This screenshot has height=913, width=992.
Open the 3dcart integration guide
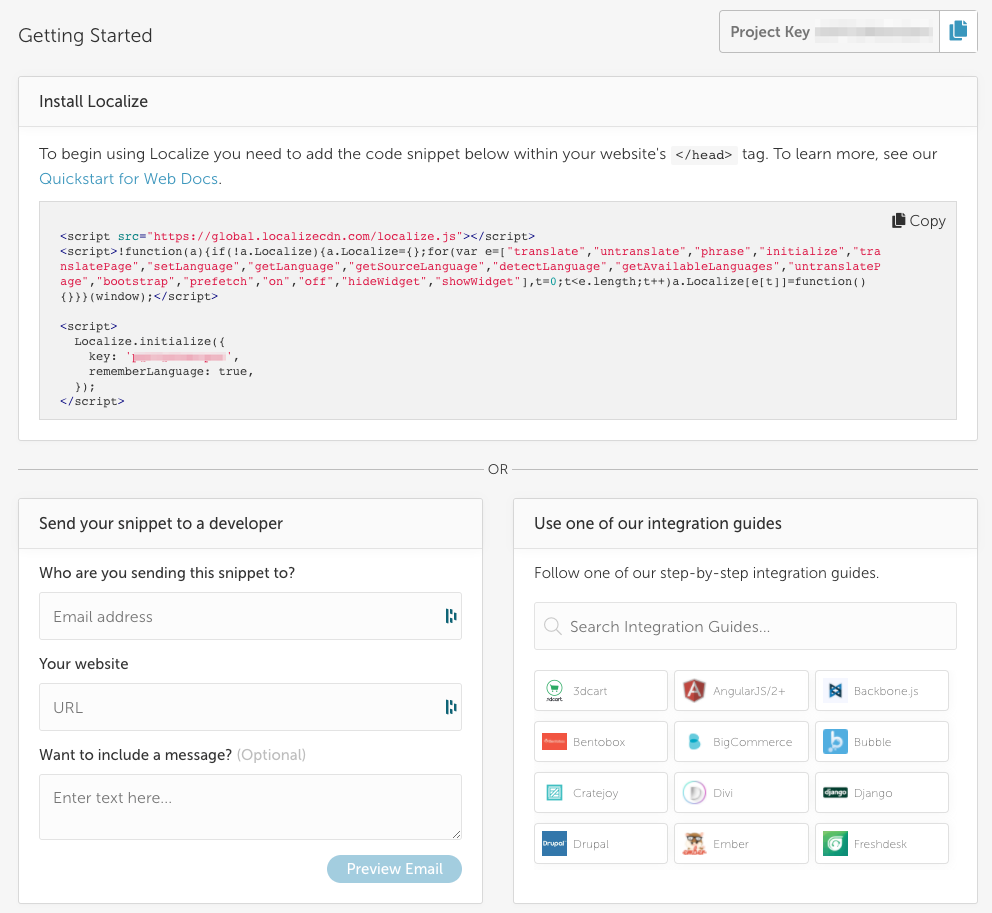pyautogui.click(x=600, y=691)
